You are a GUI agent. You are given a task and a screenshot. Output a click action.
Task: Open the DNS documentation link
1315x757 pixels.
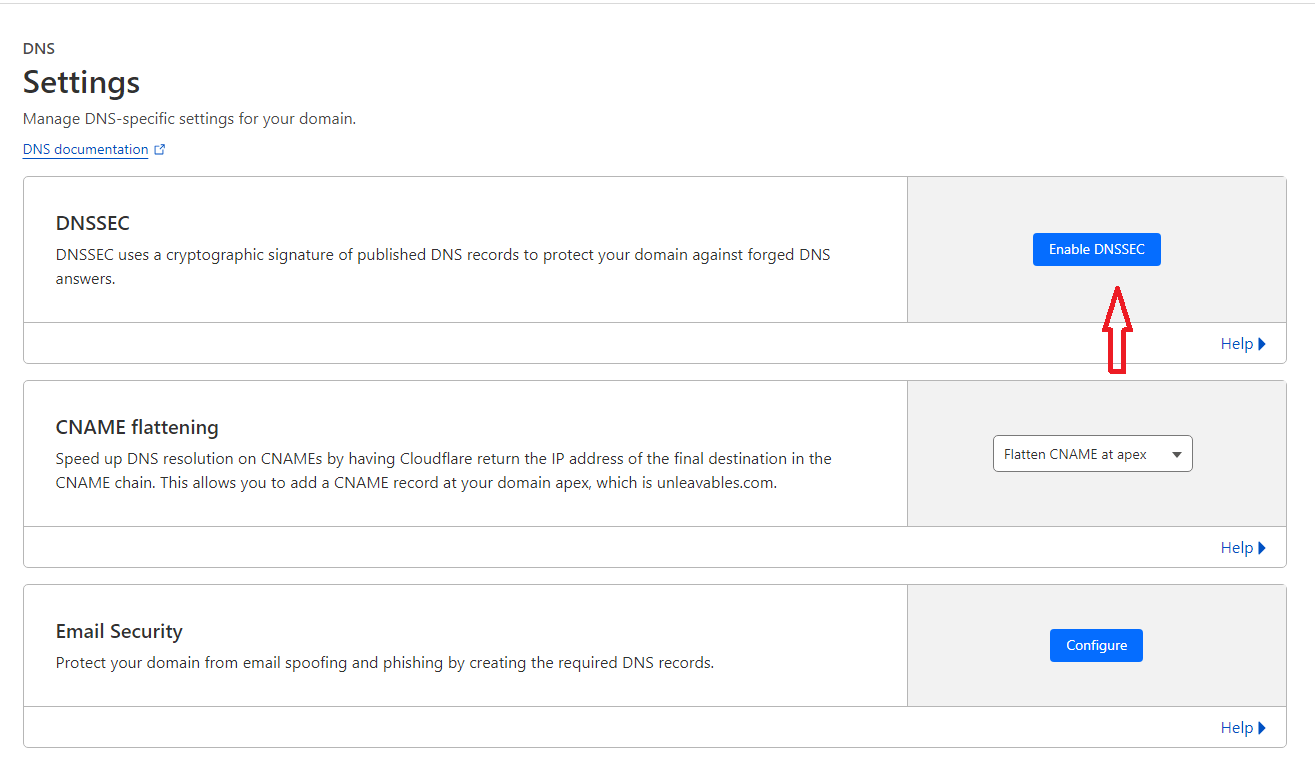85,149
